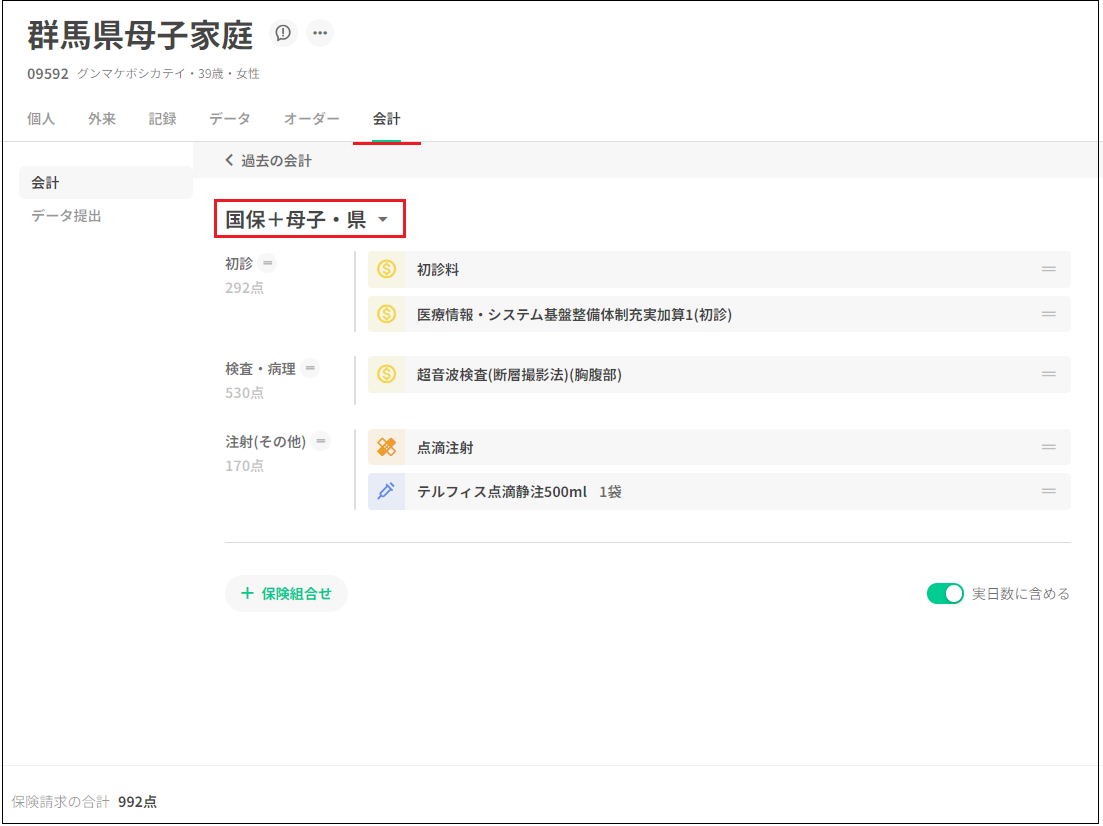1103x826 pixels.
Task: Open the 外来 tab
Action: point(101,119)
